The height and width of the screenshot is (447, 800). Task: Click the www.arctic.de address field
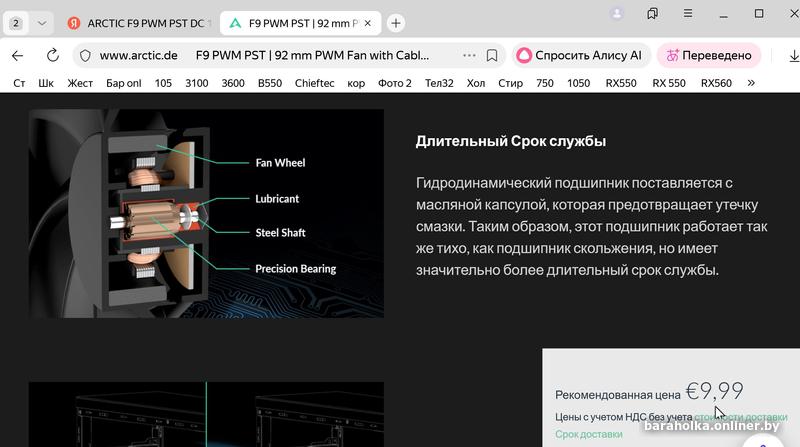point(139,55)
